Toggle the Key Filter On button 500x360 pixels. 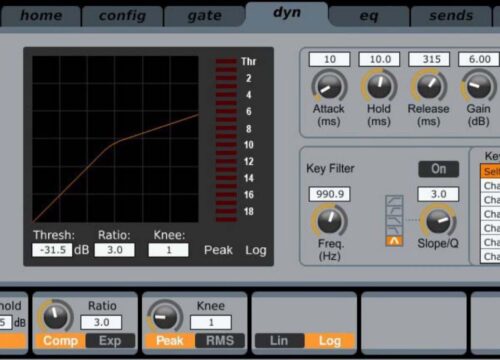coord(438,169)
